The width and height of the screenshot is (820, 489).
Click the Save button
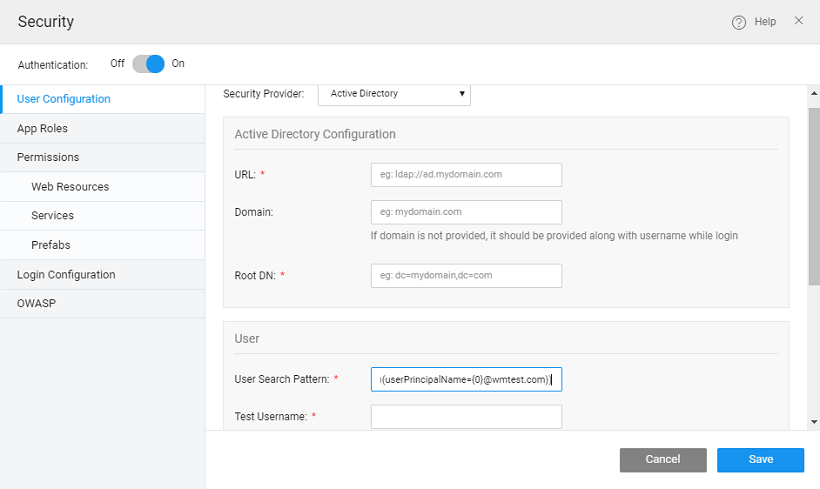click(x=760, y=460)
